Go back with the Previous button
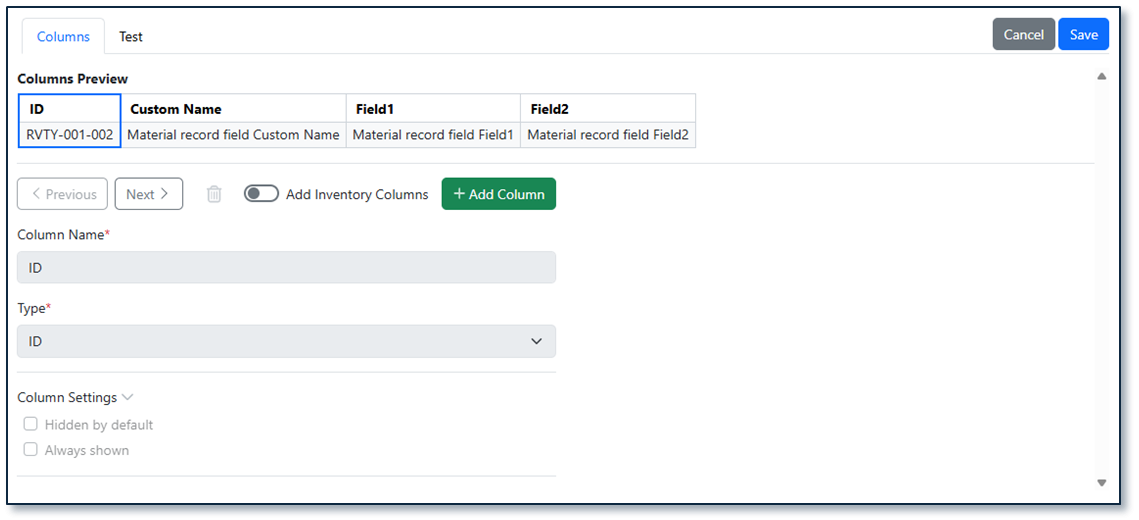This screenshot has height=520, width=1139. 62,194
